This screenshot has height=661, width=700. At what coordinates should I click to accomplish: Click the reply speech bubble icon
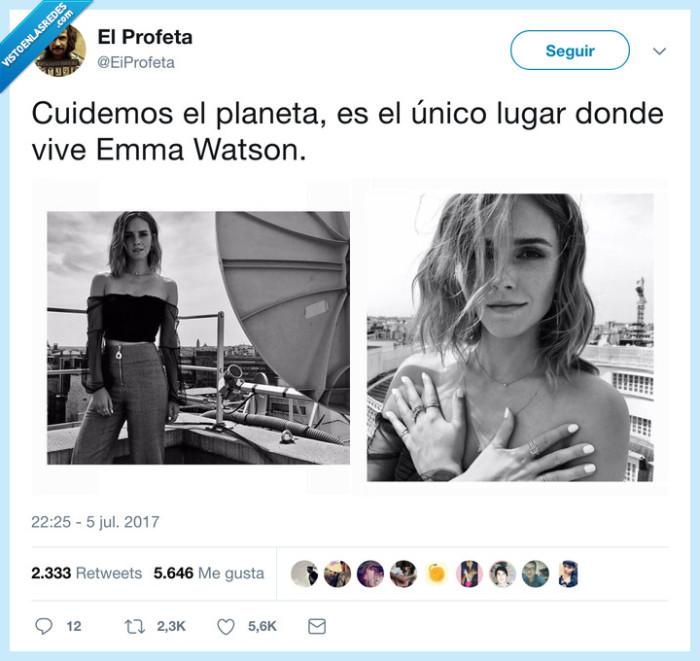[44, 626]
